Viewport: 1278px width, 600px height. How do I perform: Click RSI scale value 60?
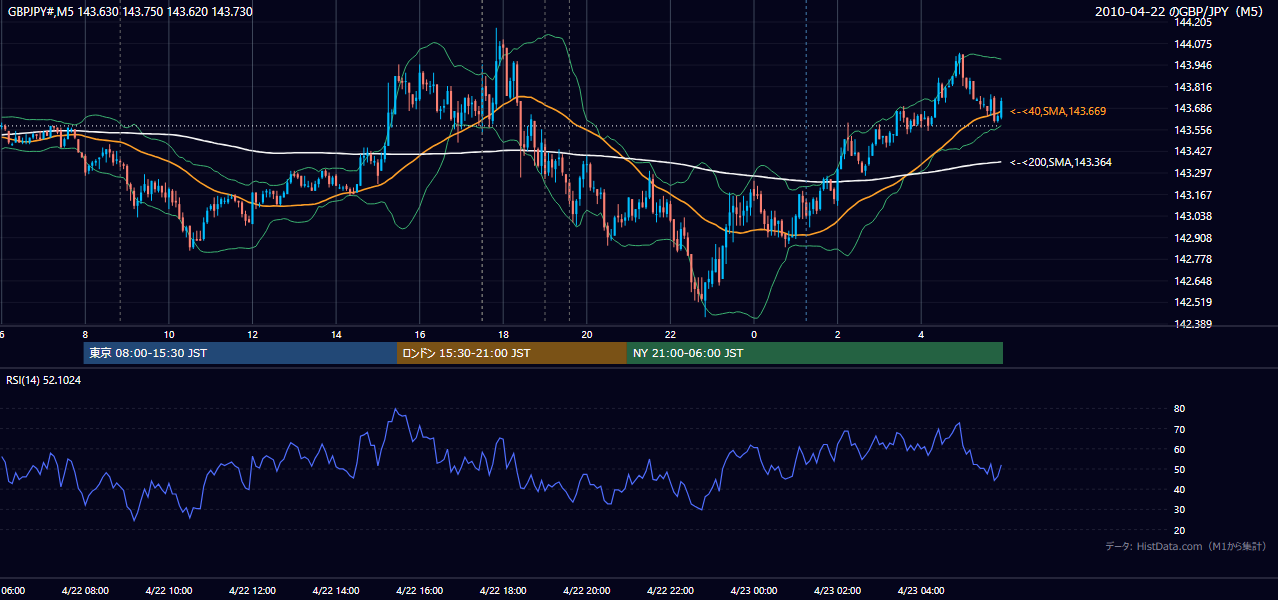pyautogui.click(x=1179, y=449)
